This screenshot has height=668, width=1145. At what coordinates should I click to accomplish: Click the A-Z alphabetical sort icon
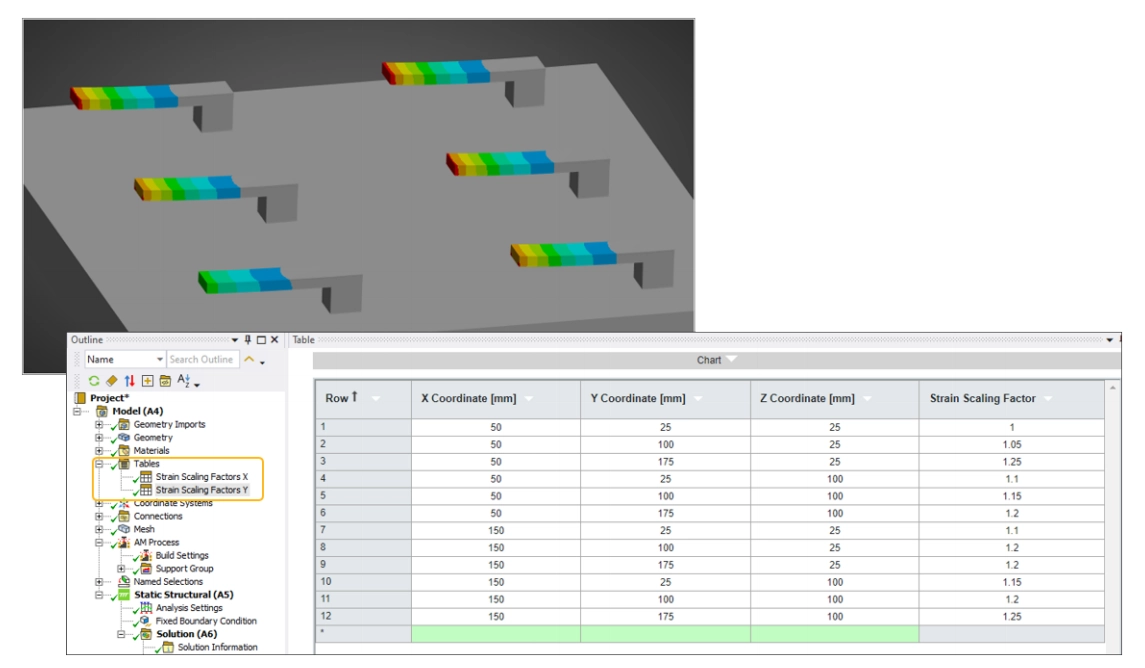pos(185,381)
